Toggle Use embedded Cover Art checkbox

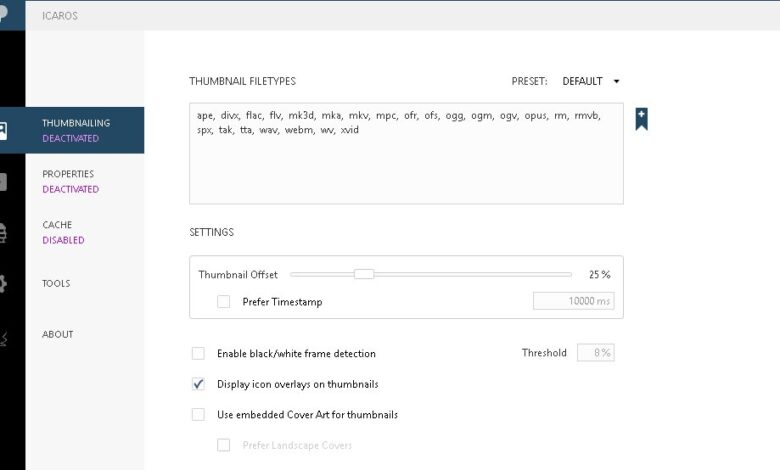coord(198,414)
